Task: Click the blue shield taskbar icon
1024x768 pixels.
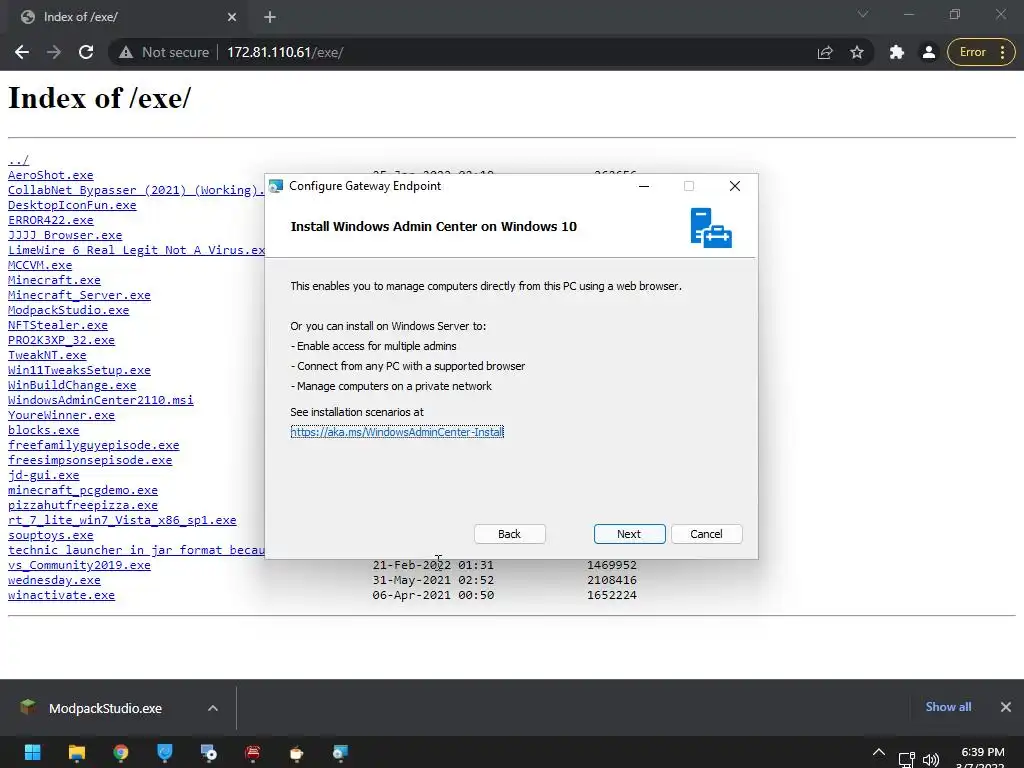Action: 165,752
